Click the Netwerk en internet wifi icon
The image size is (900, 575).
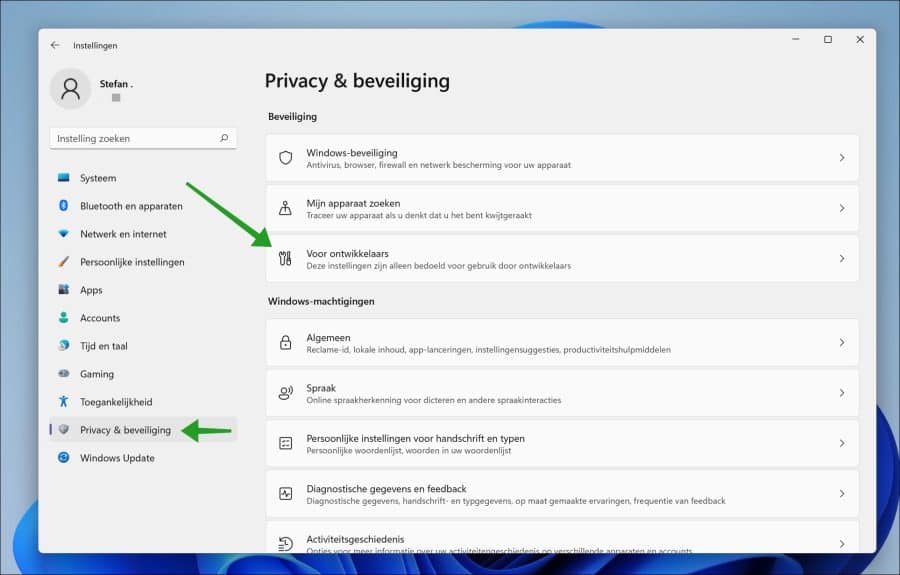click(64, 234)
